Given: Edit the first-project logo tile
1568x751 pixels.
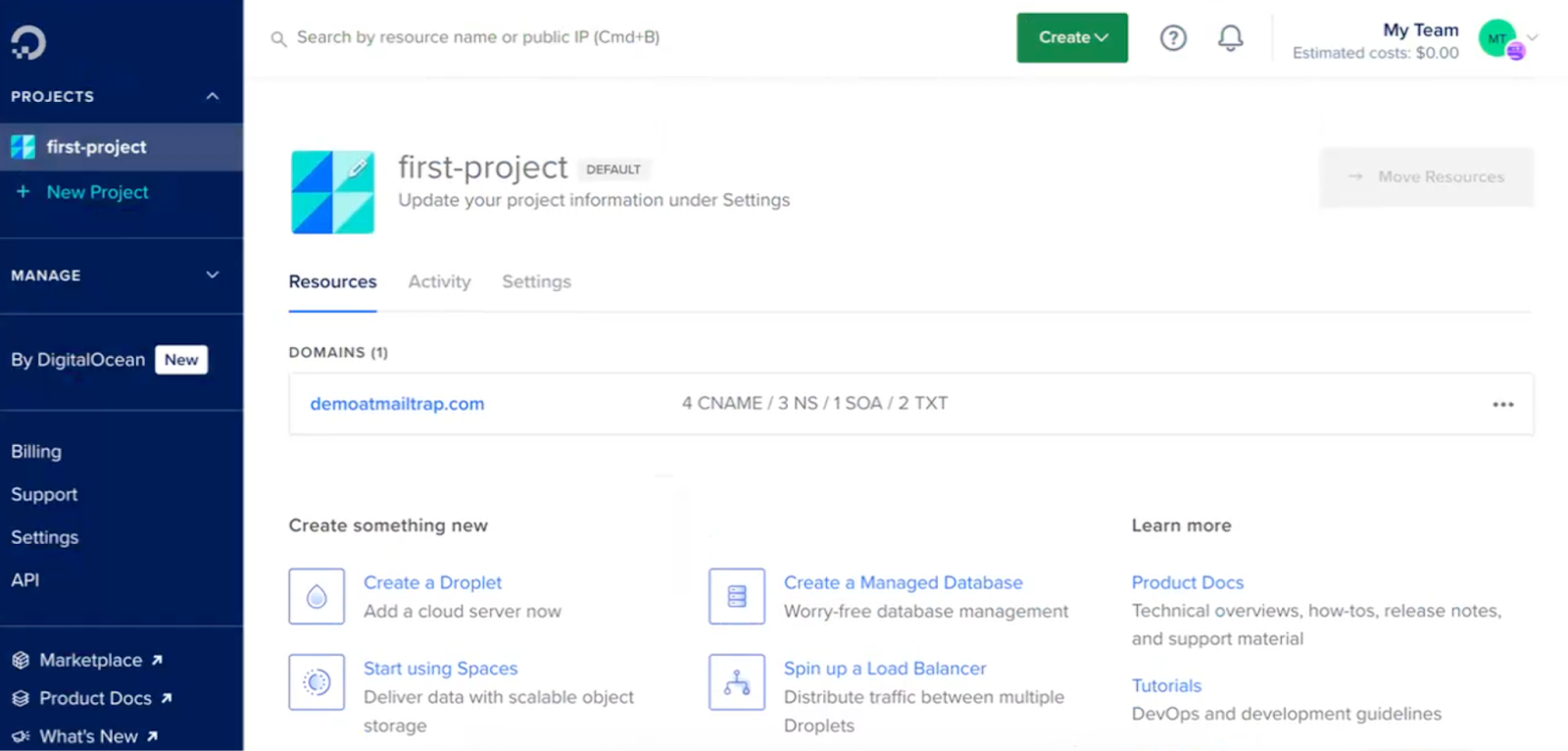Looking at the screenshot, I should pos(332,192).
